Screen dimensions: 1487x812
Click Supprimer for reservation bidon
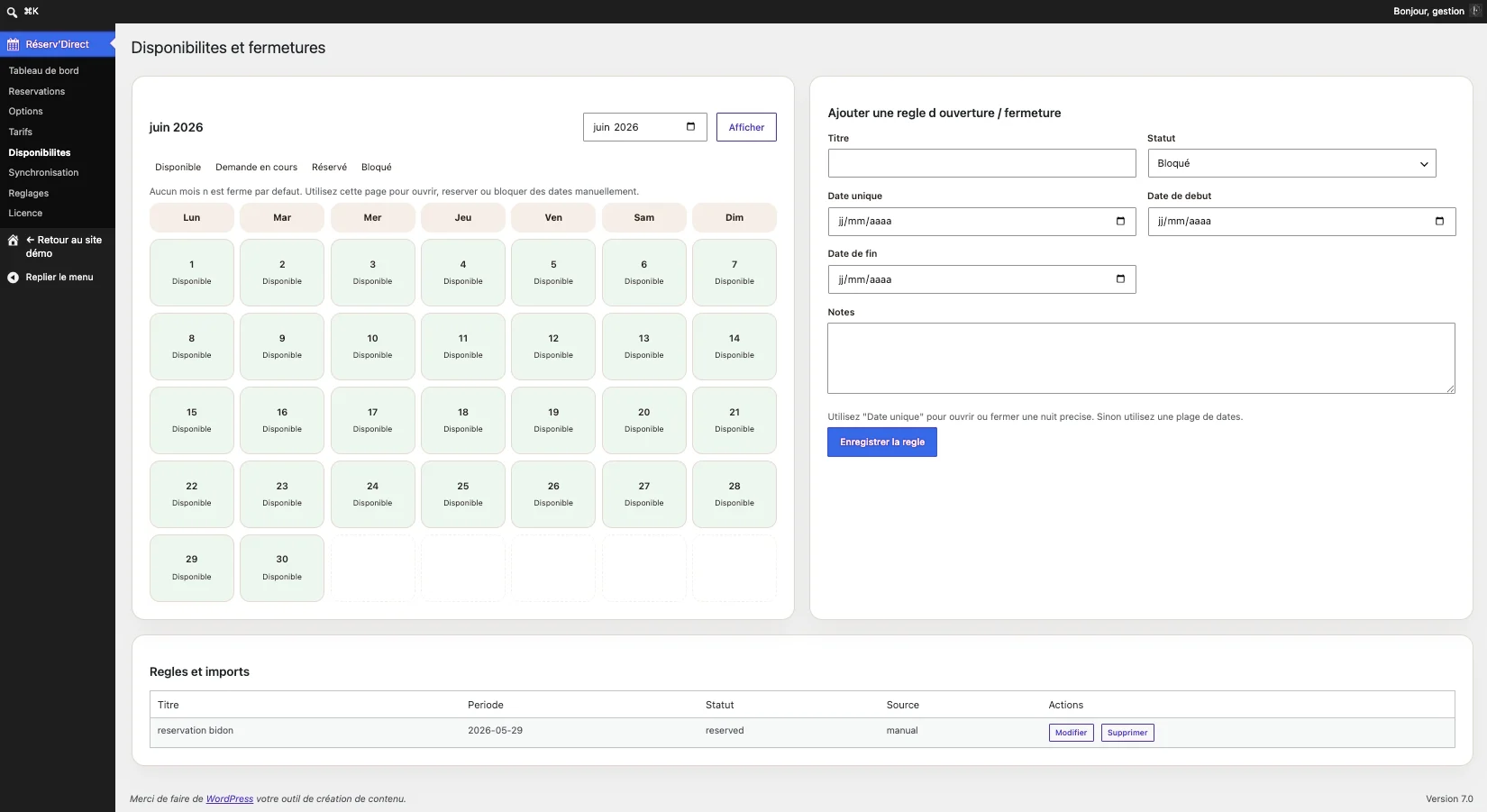[1127, 733]
